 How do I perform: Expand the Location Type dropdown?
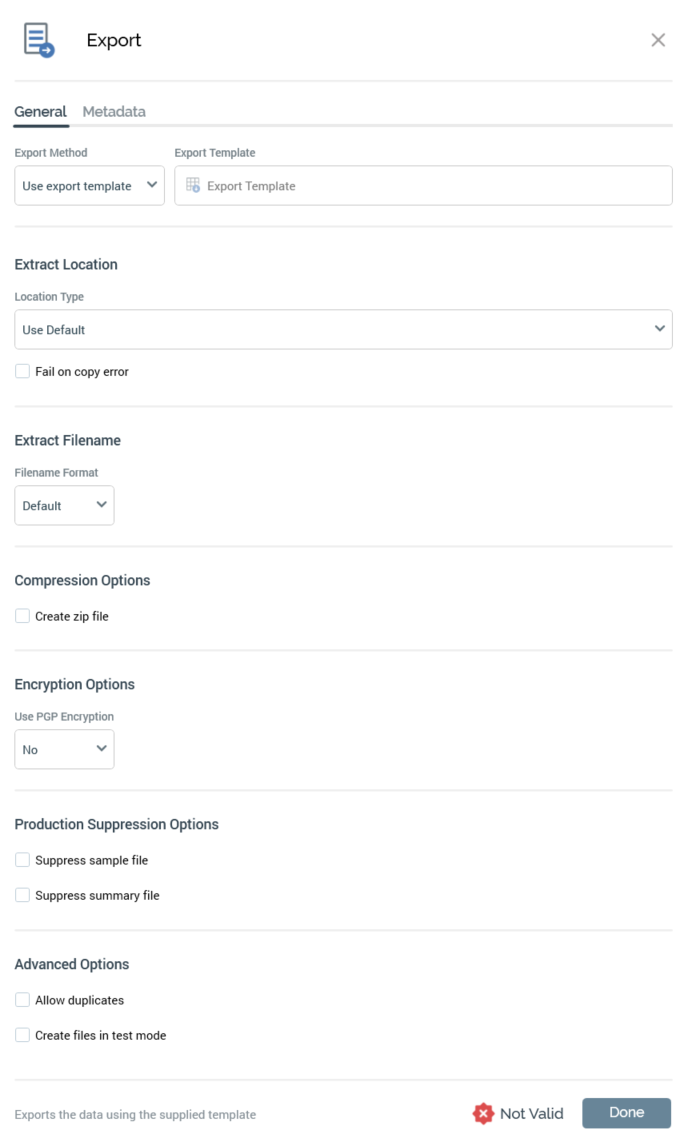pyautogui.click(x=343, y=329)
